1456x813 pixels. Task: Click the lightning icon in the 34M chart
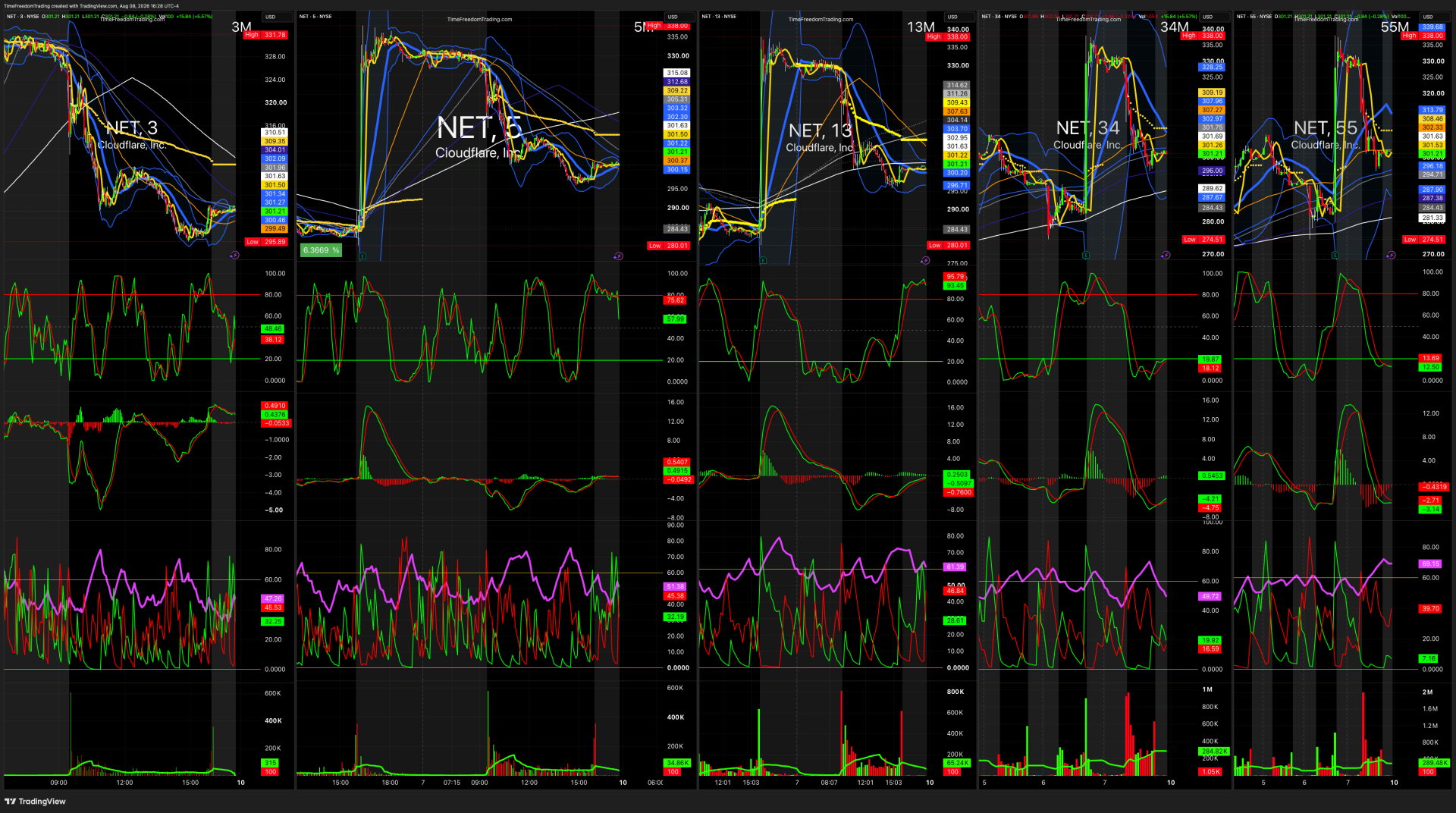tap(1166, 256)
